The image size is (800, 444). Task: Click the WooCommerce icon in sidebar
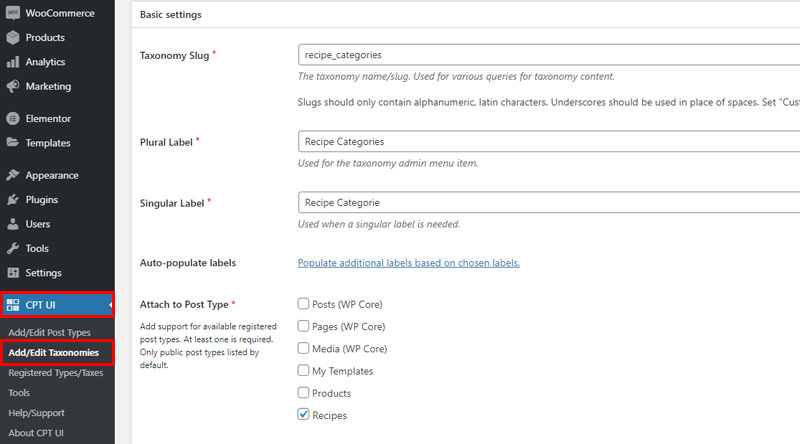[13, 13]
